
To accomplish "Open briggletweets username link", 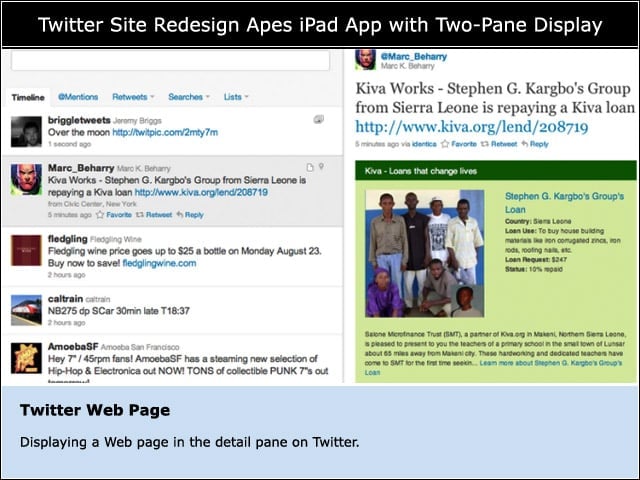I will click(x=79, y=120).
